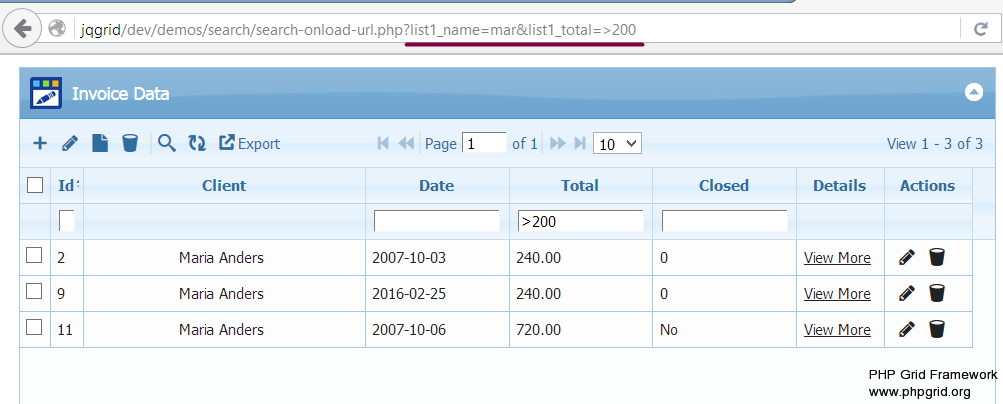Viewport: 1003px width, 404px height.
Task: Collapse the Invoice Data grid panel
Action: pyautogui.click(x=973, y=92)
